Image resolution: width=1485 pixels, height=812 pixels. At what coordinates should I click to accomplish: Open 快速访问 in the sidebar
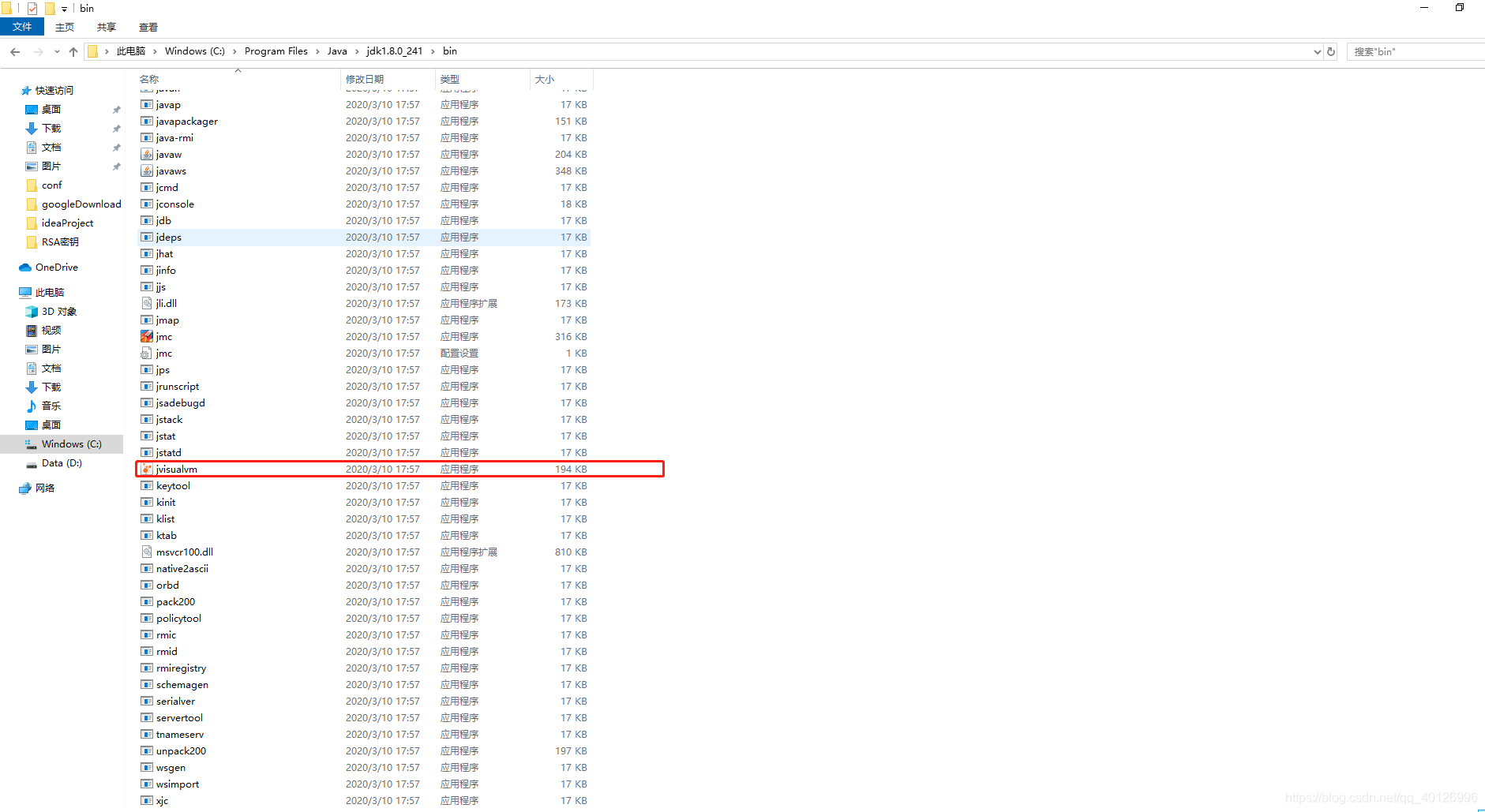pyautogui.click(x=47, y=91)
